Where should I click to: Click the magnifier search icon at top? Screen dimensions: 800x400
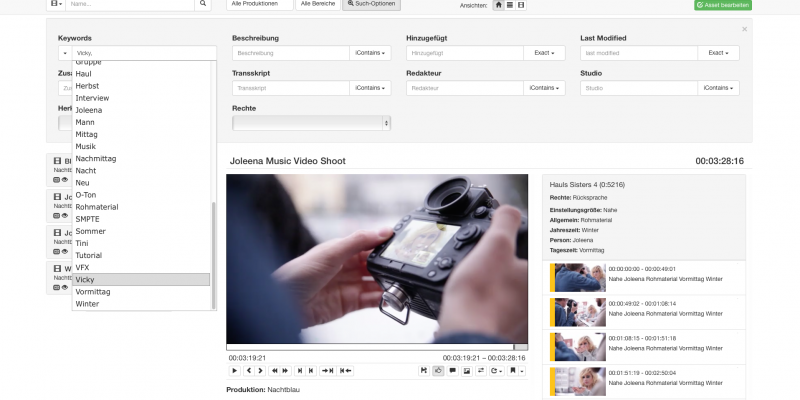[x=203, y=5]
